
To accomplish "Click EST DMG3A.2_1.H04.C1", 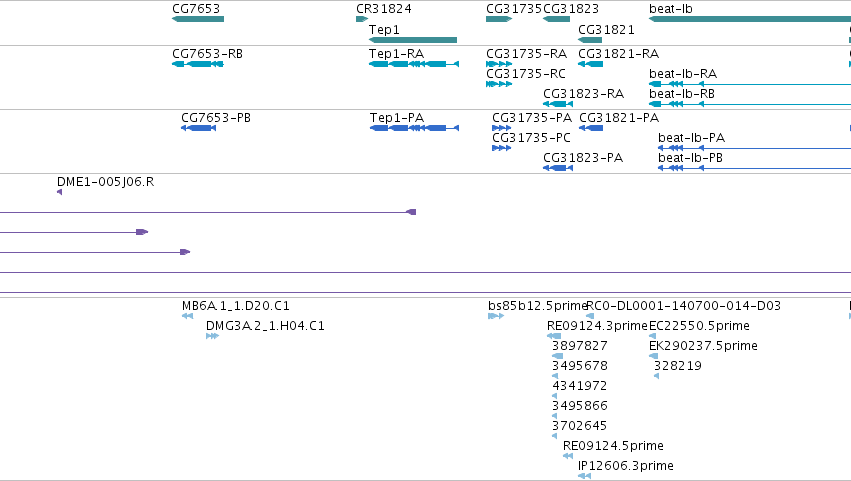I will point(212,336).
